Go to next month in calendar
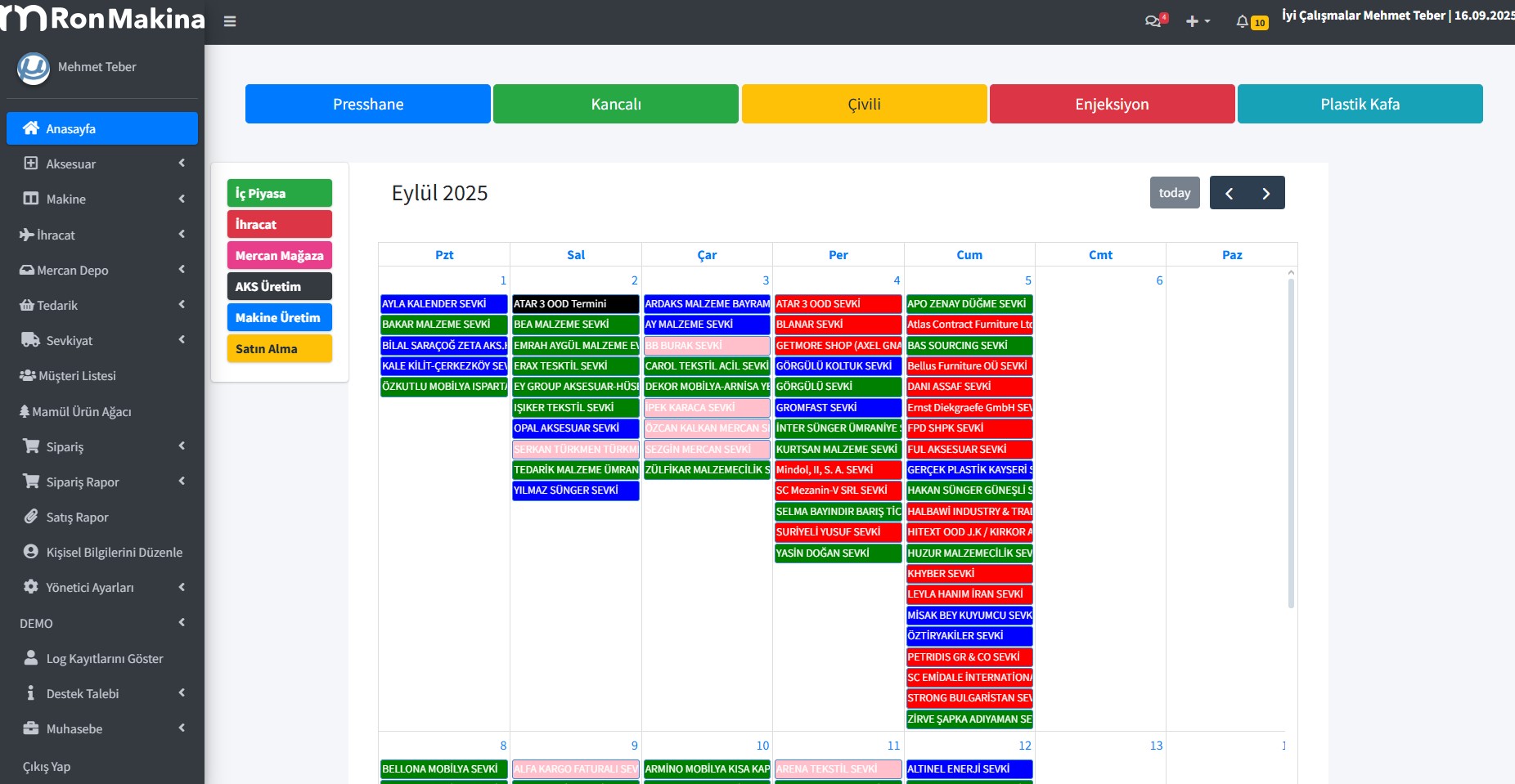 pos(1265,193)
